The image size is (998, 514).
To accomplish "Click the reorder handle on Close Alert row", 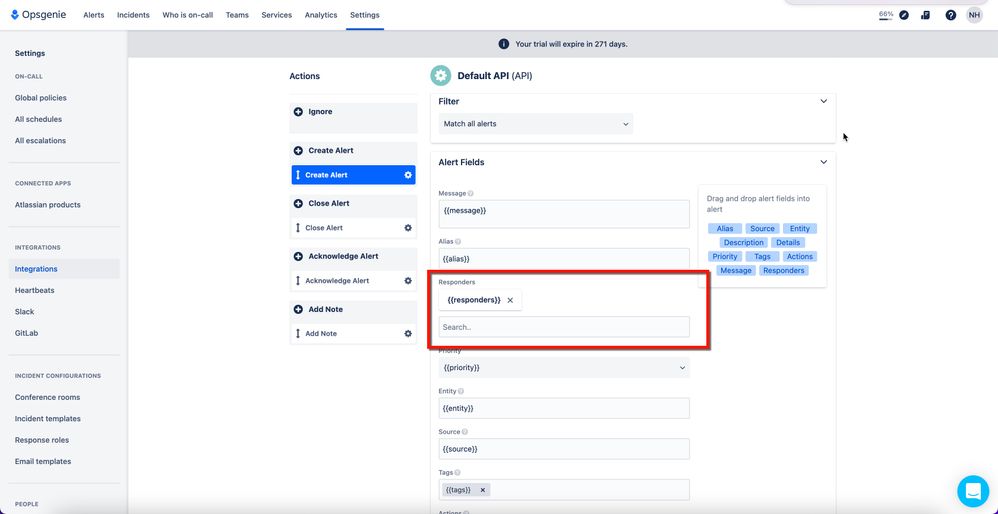I will 298,228.
